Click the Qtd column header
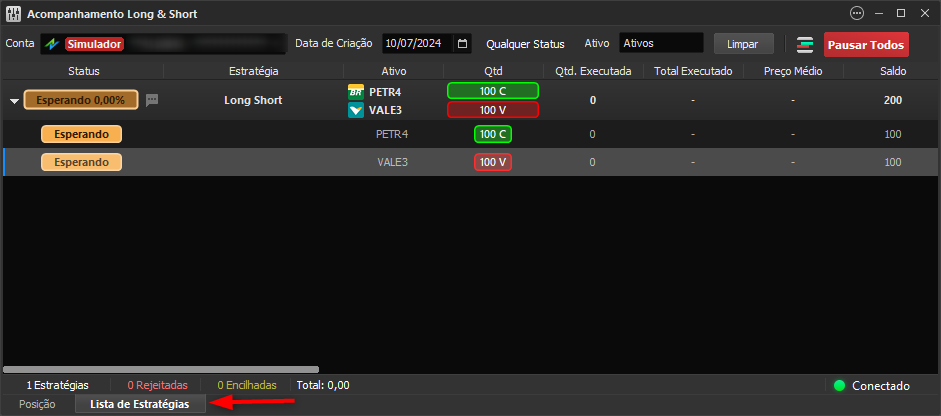 click(493, 71)
